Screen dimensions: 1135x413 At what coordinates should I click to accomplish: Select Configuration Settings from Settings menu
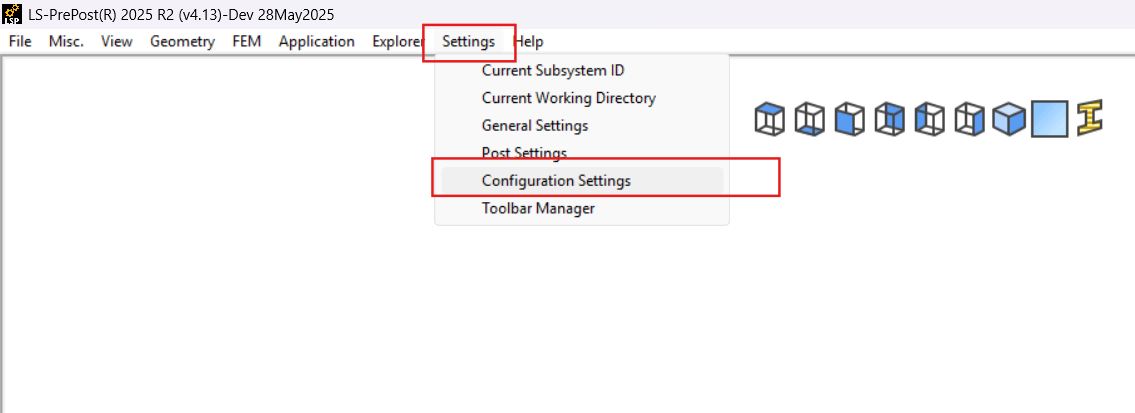pos(556,181)
